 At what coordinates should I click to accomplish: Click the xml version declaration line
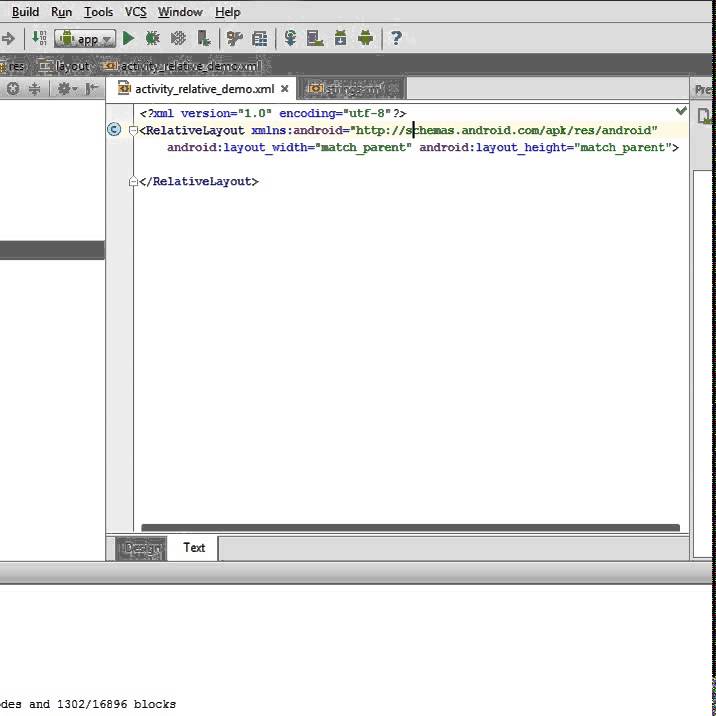tap(273, 113)
